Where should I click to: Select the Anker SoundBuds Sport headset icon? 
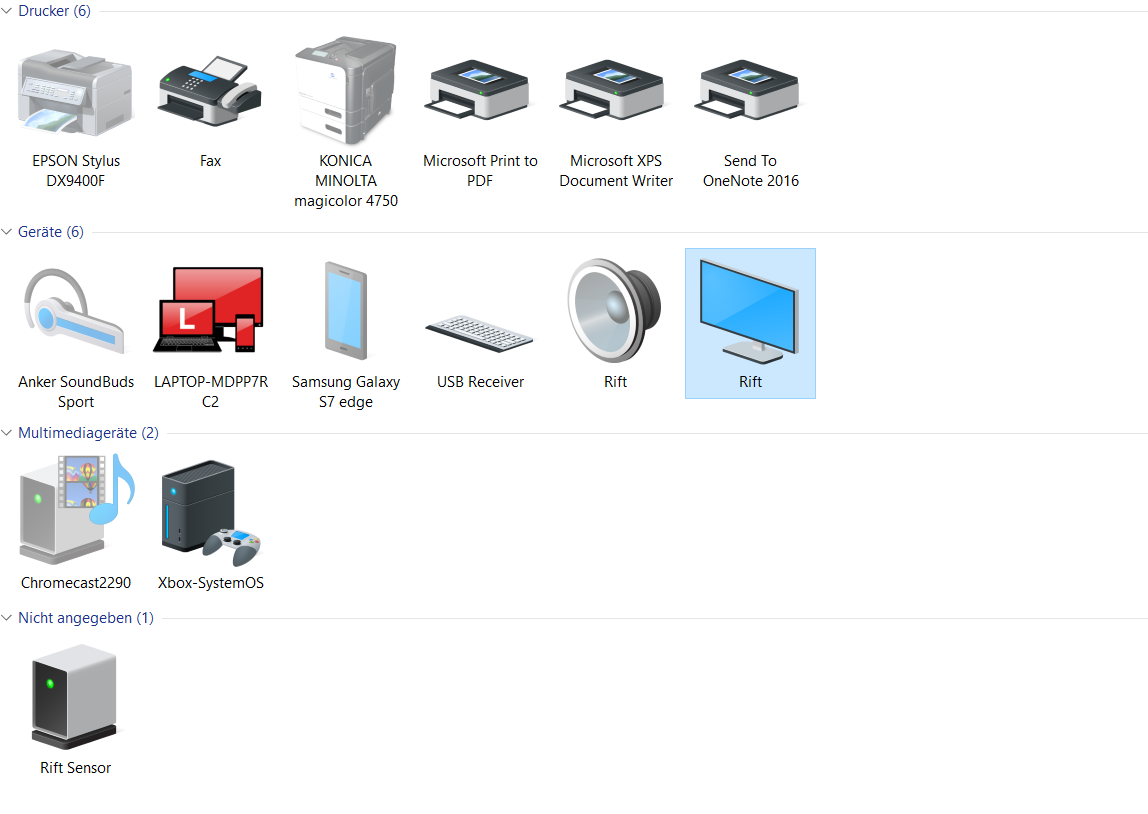click(75, 311)
